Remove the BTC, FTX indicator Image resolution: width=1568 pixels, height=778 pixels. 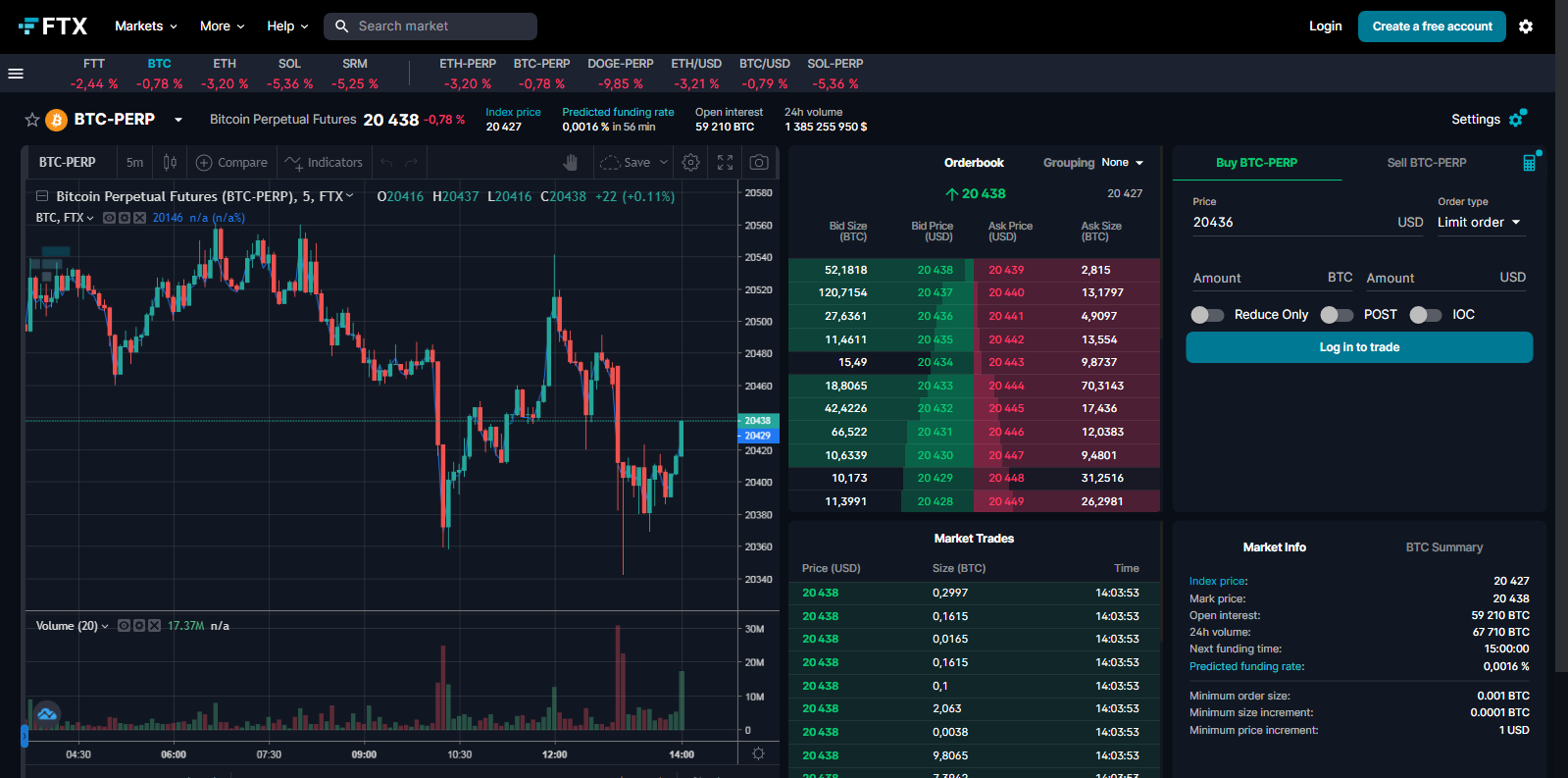[x=139, y=218]
